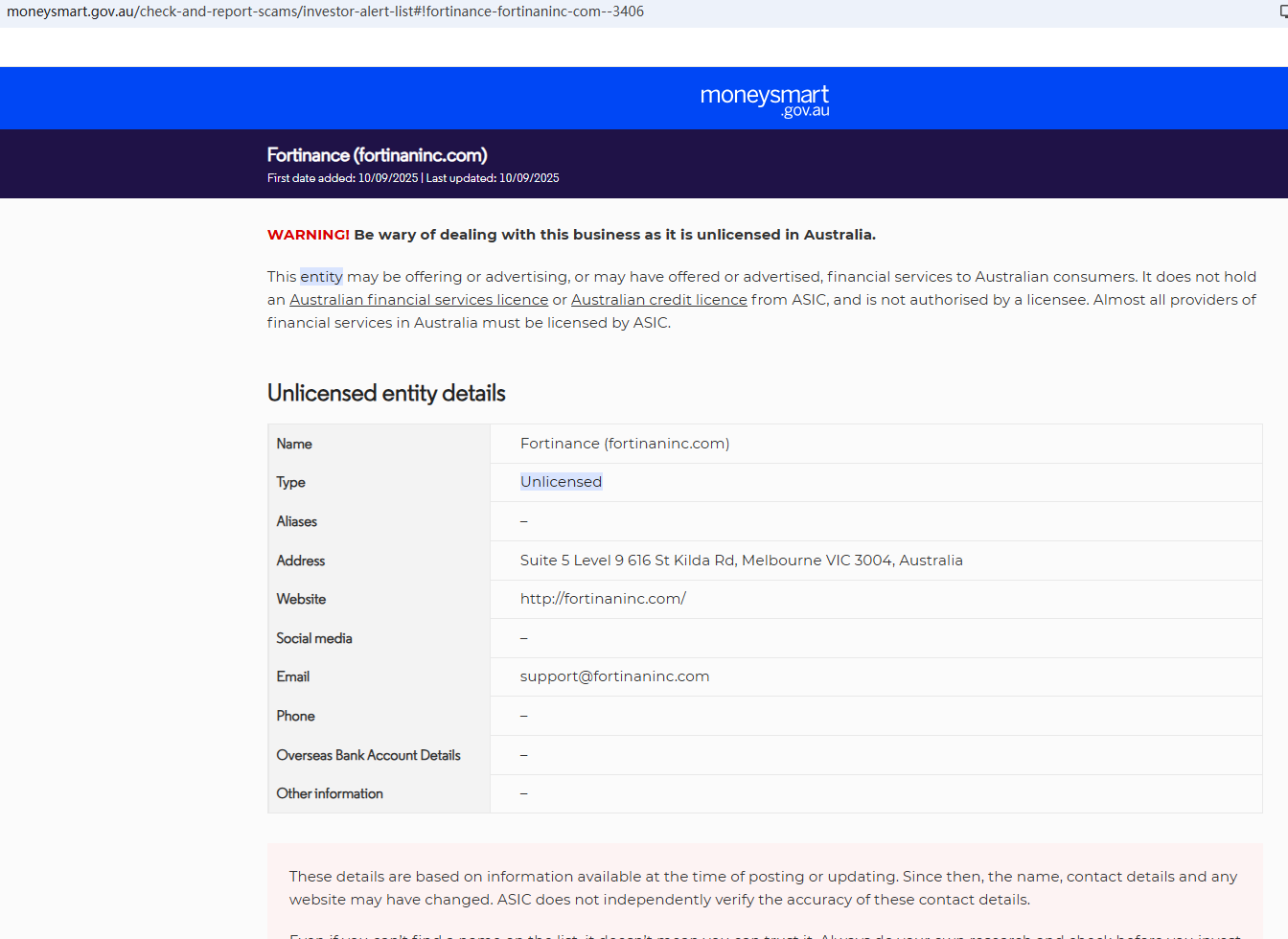The height and width of the screenshot is (939, 1288).
Task: Click the Fortinance (fortinaninc.com) page title
Action: coord(377,155)
